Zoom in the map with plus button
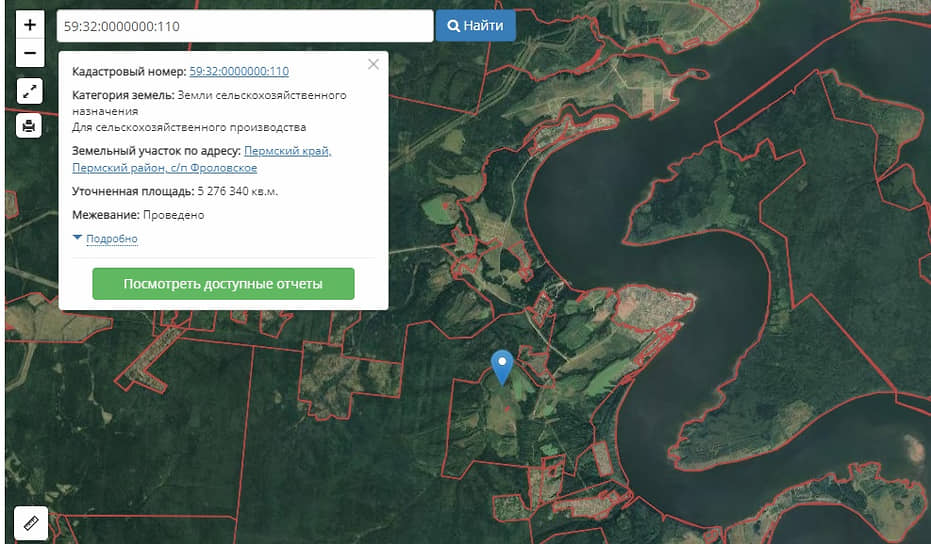The height and width of the screenshot is (544, 931). click(30, 25)
